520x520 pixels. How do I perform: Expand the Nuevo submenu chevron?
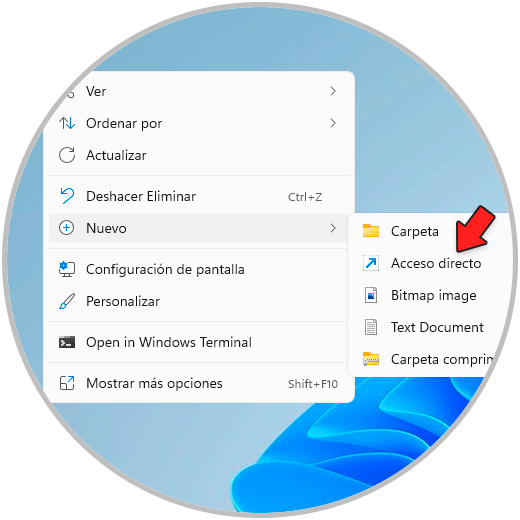(333, 228)
